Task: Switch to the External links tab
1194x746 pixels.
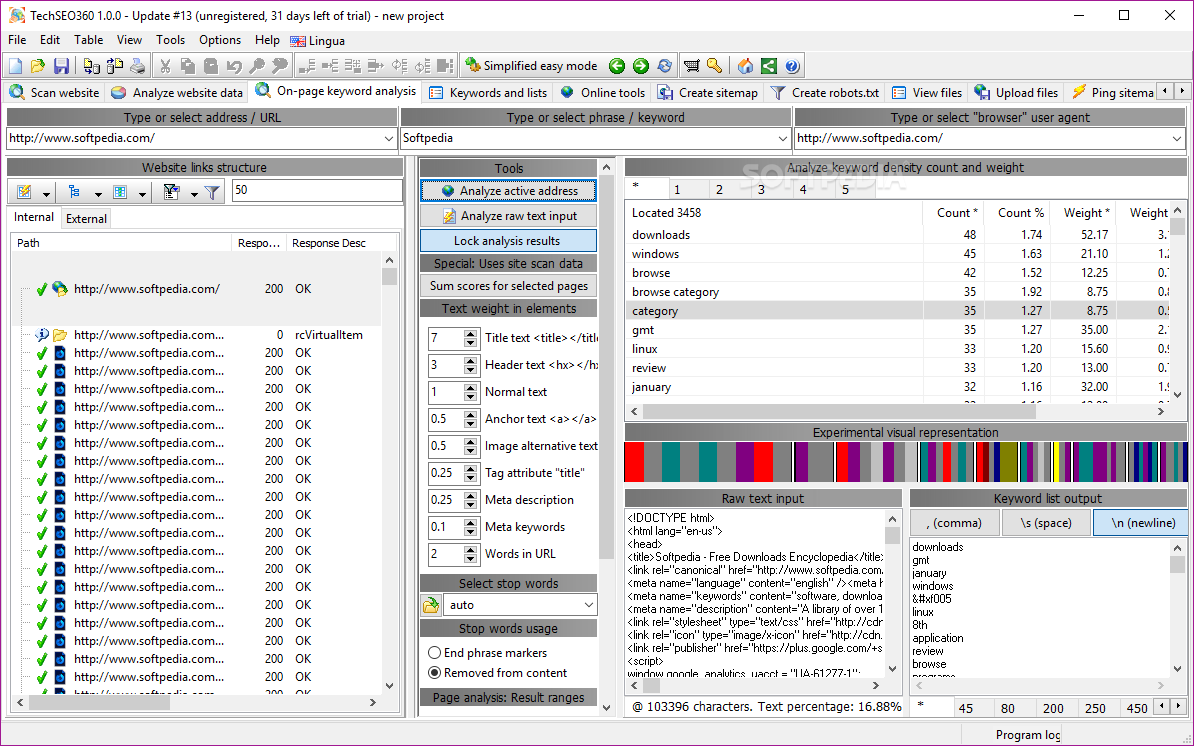Action: click(x=86, y=219)
